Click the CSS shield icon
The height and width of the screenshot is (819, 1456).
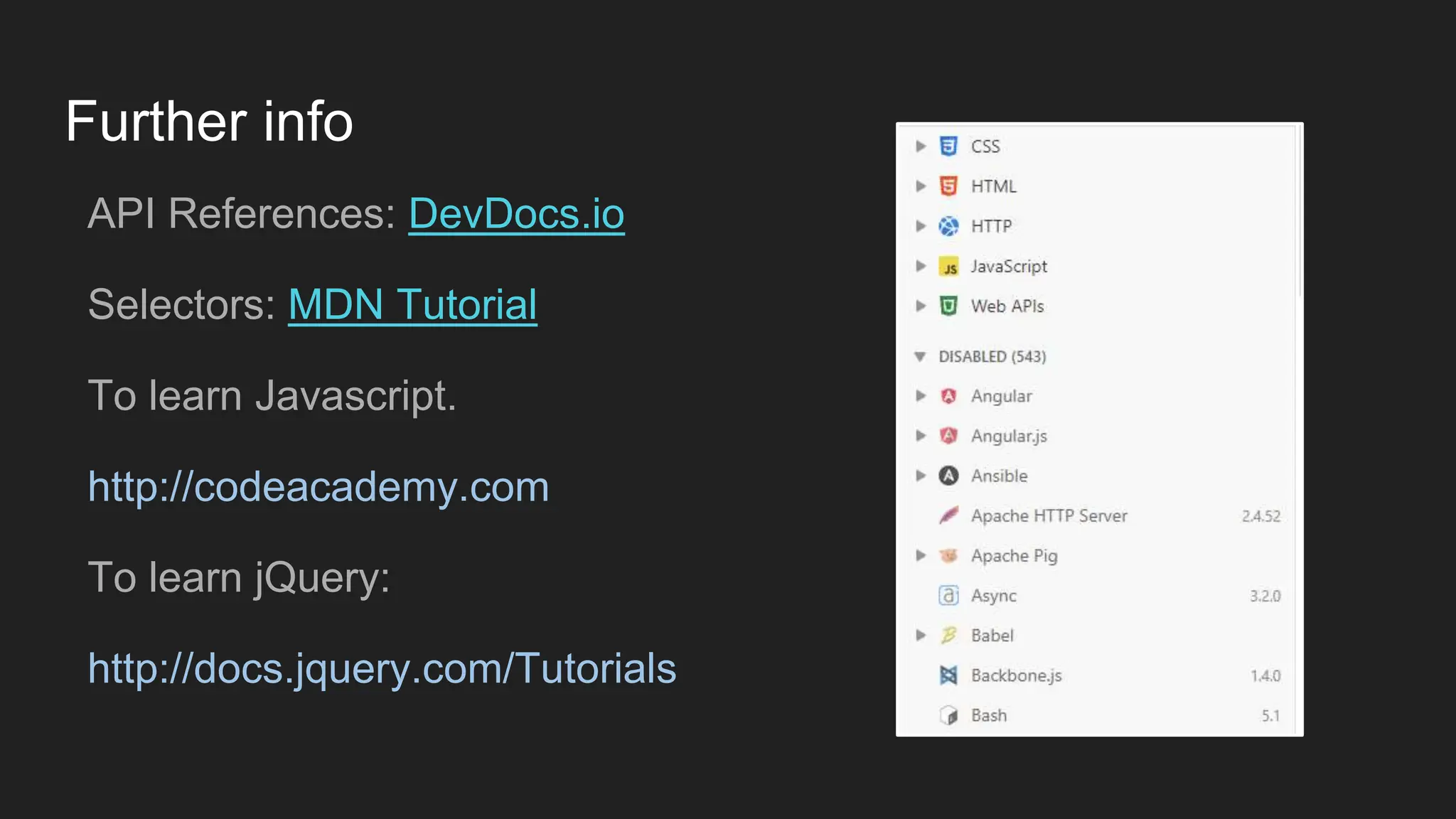point(948,146)
